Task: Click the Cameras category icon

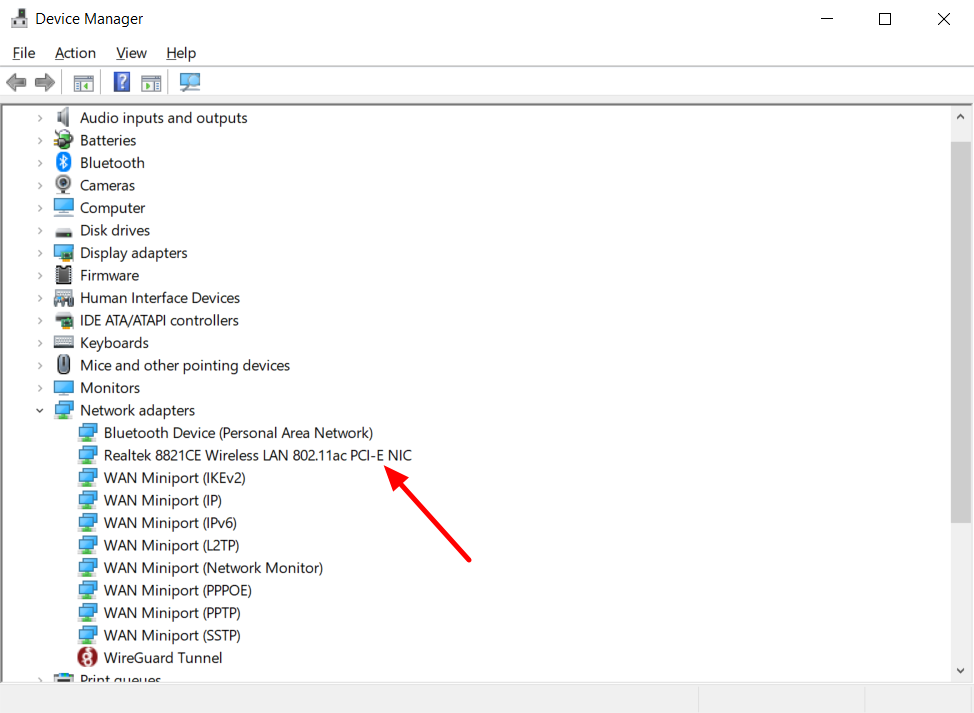Action: click(64, 185)
